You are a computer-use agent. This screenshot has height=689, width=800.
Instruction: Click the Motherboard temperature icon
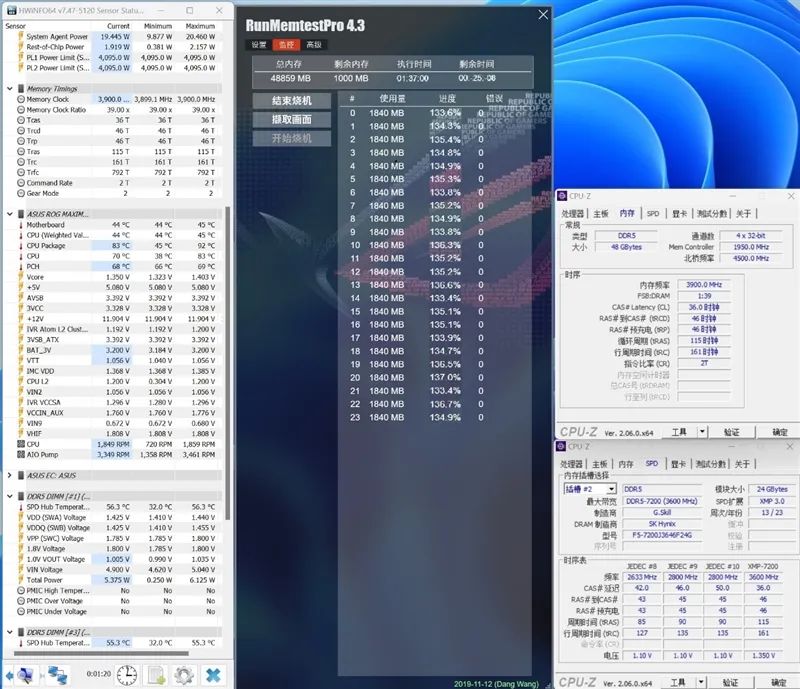click(x=21, y=225)
